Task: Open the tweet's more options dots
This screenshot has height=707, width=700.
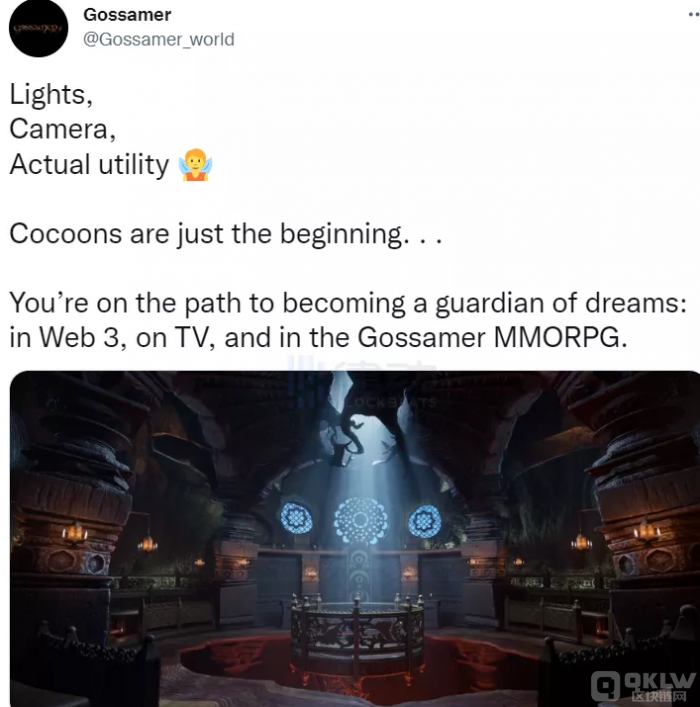Action: 694,14
